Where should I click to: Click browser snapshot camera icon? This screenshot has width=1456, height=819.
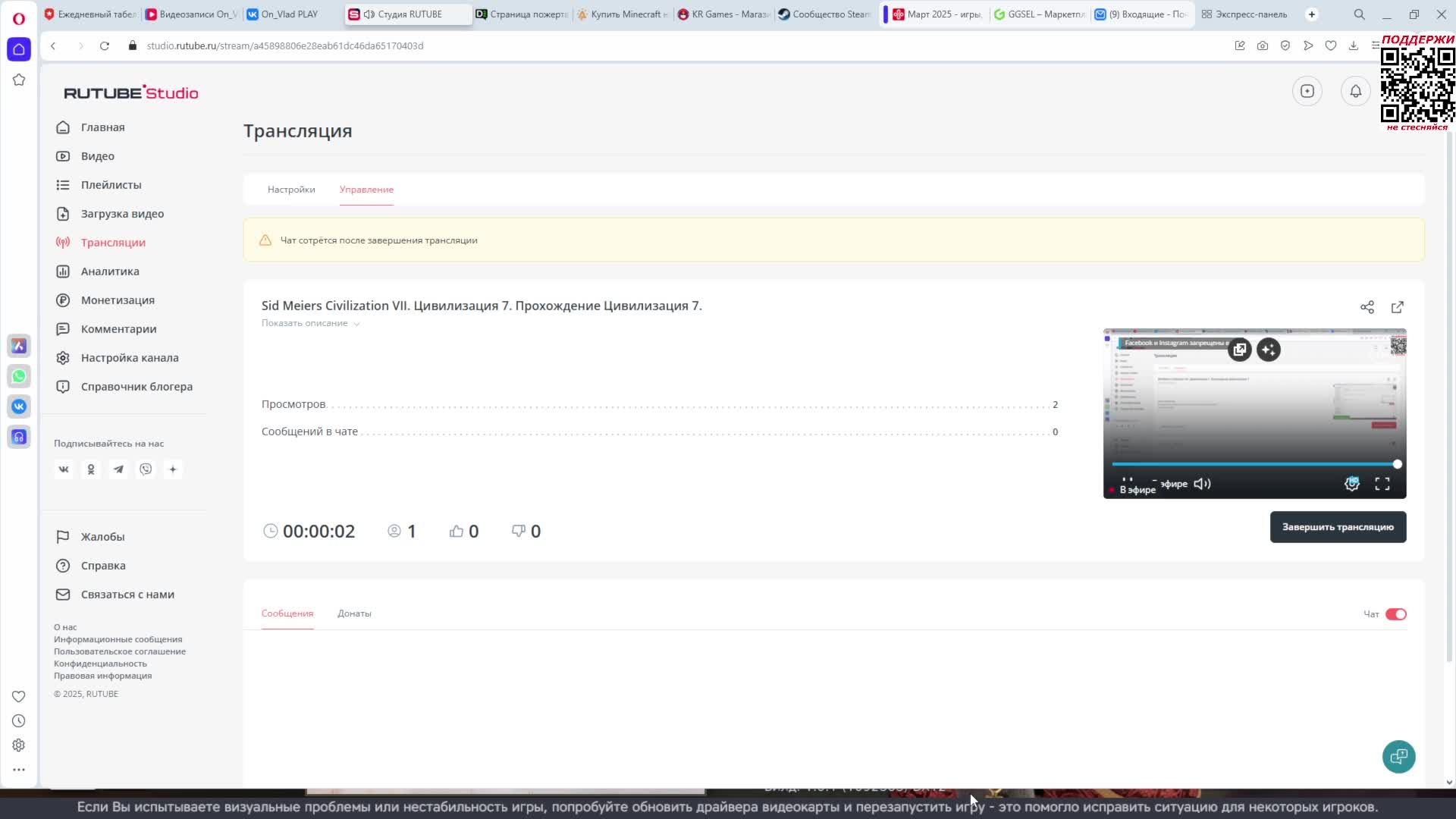point(1263,45)
